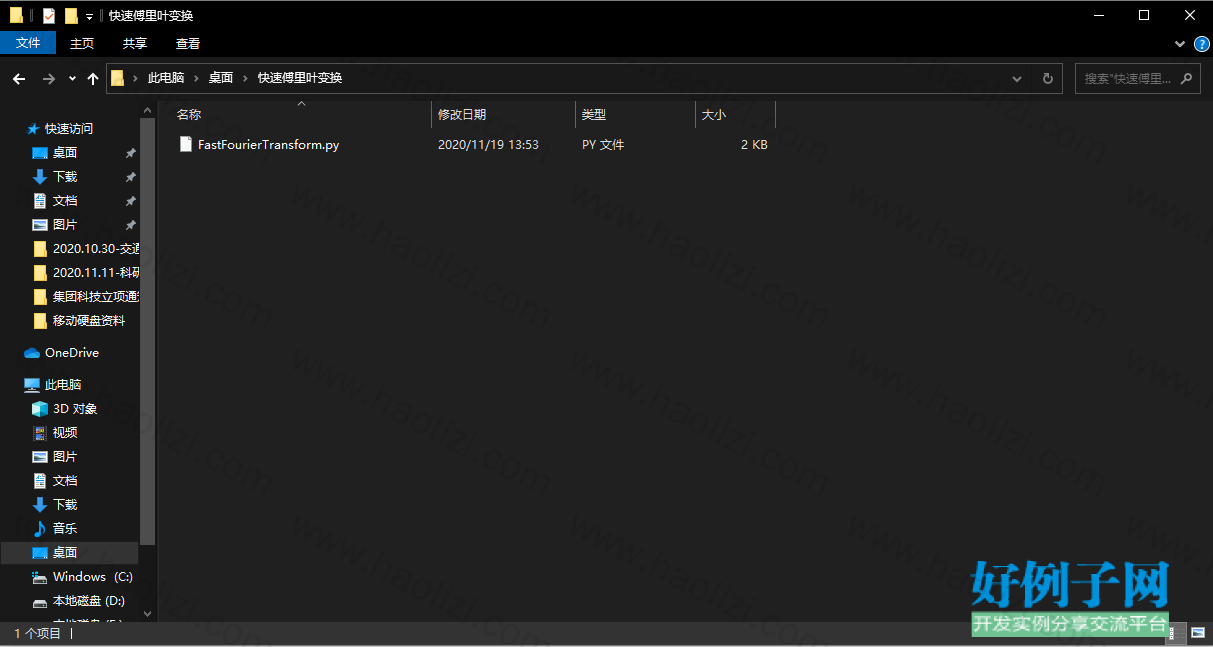1213x647 pixels.
Task: Click the forward navigation arrow
Action: pyautogui.click(x=48, y=78)
